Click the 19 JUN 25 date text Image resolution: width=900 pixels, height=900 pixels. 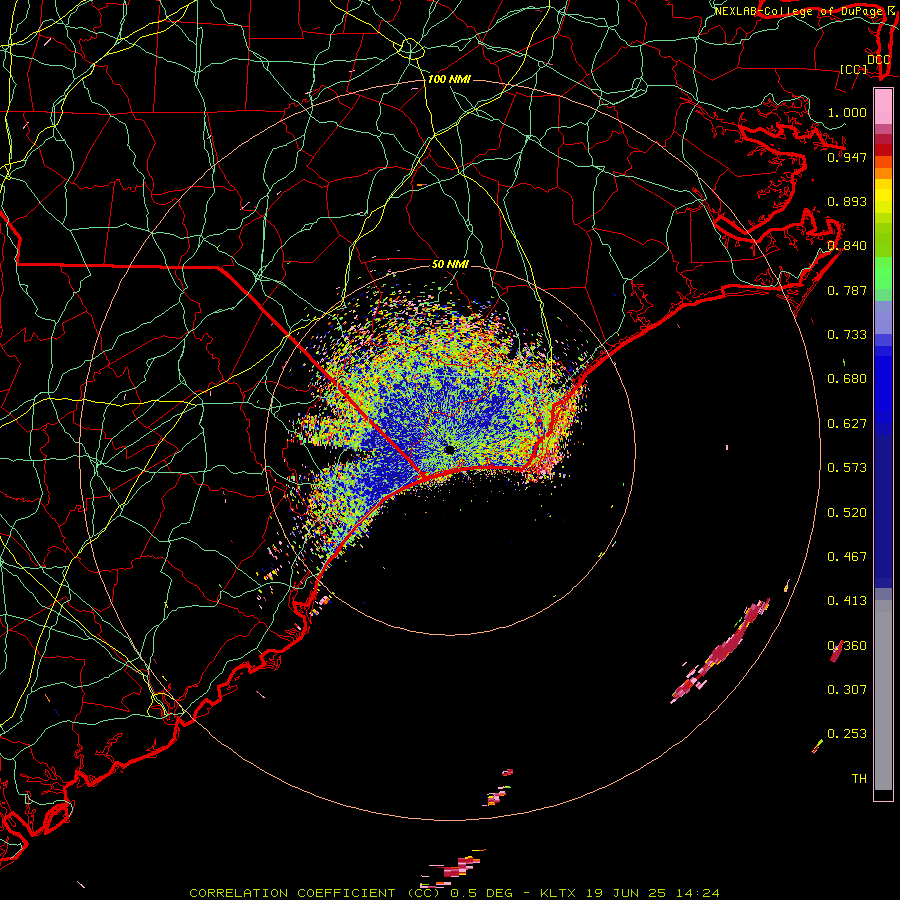(x=627, y=893)
